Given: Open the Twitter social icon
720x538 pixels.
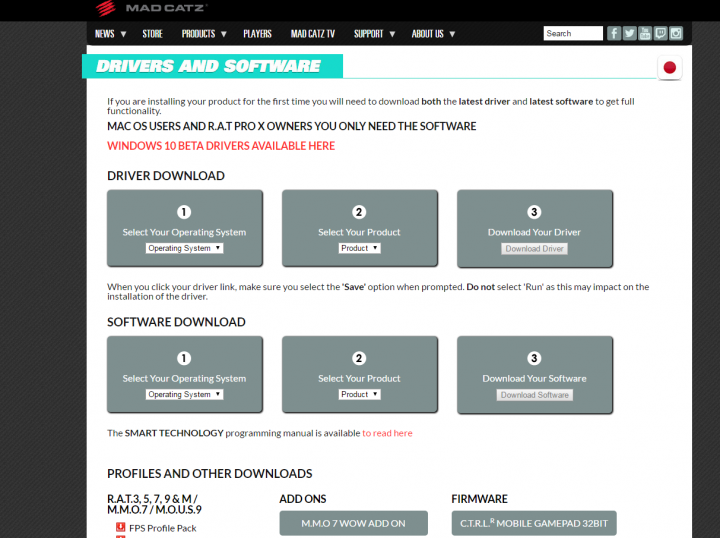Looking at the screenshot, I should (629, 33).
